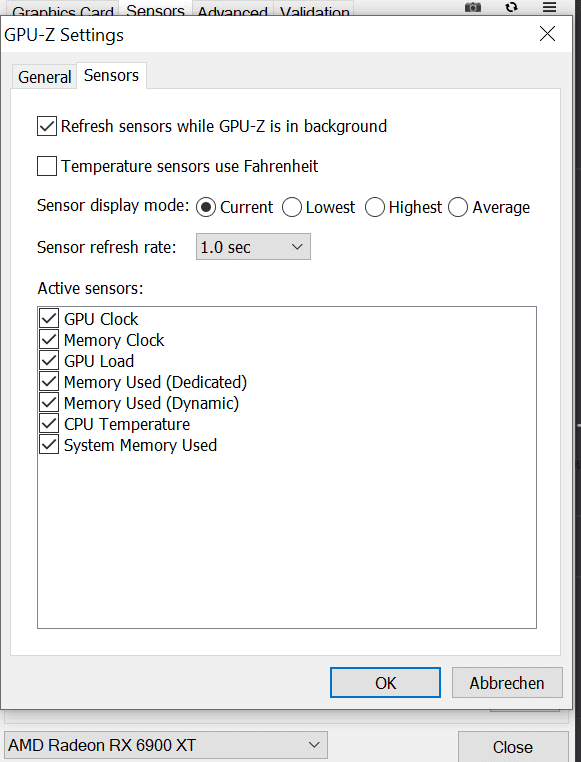Open Graphics Card tab in background GPU-Z window
This screenshot has height=762, width=581.
pyautogui.click(x=63, y=11)
